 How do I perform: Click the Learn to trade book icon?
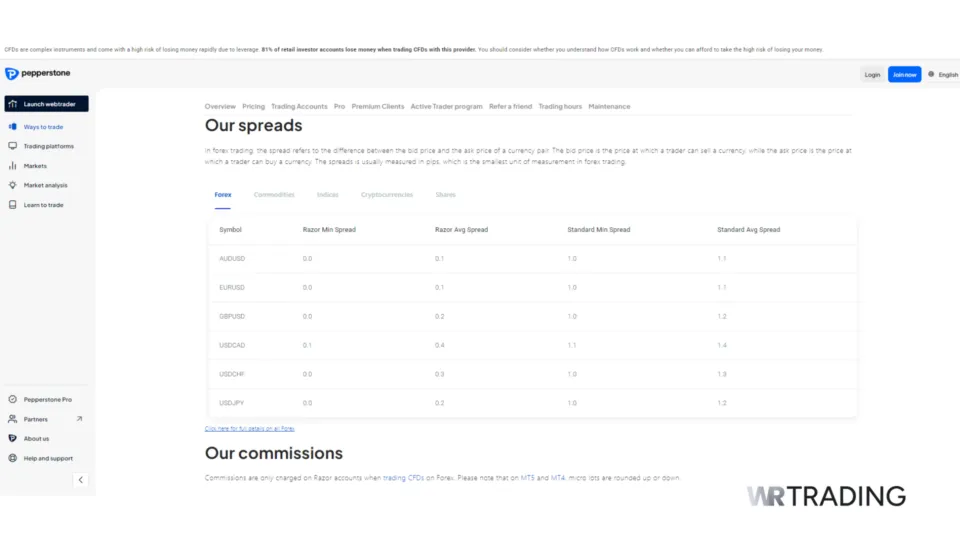[12, 205]
